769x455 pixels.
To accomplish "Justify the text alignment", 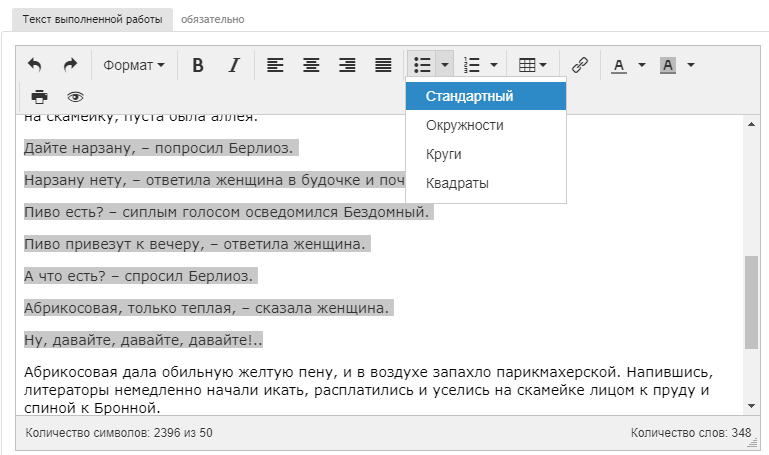I will click(383, 65).
